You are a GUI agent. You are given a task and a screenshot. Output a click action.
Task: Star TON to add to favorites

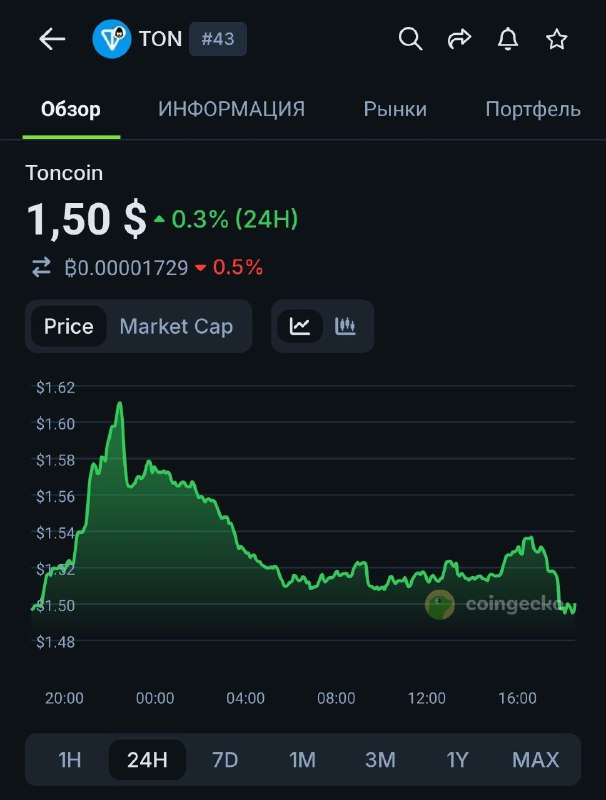click(556, 39)
